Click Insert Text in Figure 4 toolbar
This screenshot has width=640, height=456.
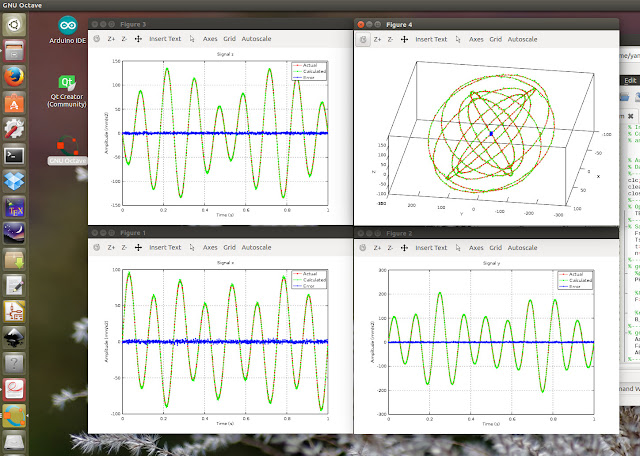431,40
